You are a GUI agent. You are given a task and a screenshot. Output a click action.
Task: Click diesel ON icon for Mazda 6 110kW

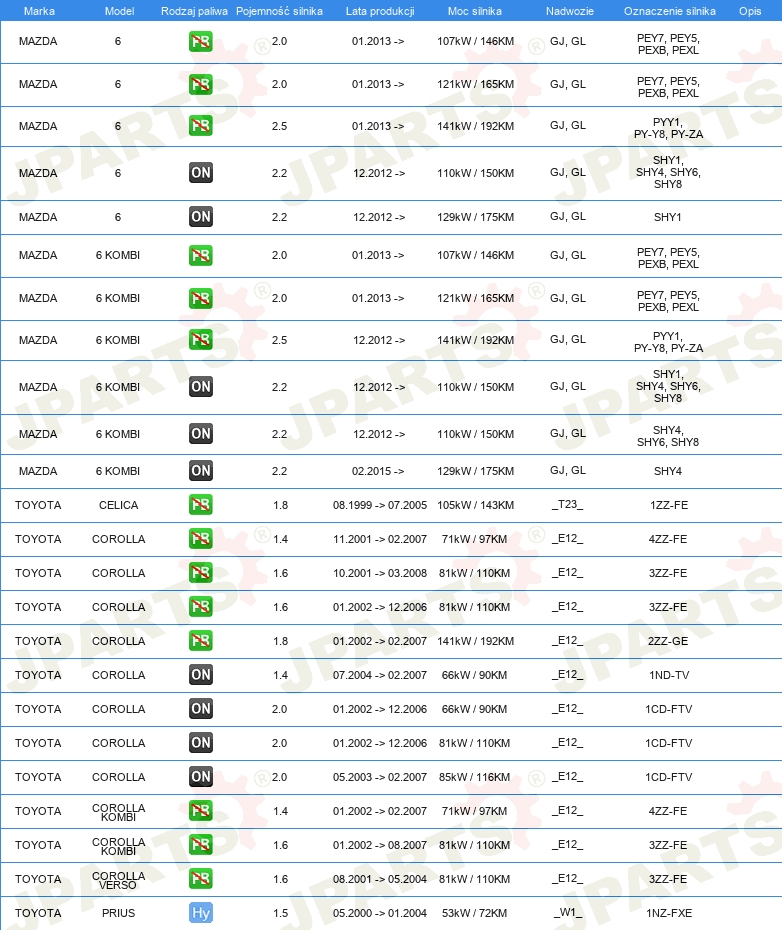click(201, 173)
